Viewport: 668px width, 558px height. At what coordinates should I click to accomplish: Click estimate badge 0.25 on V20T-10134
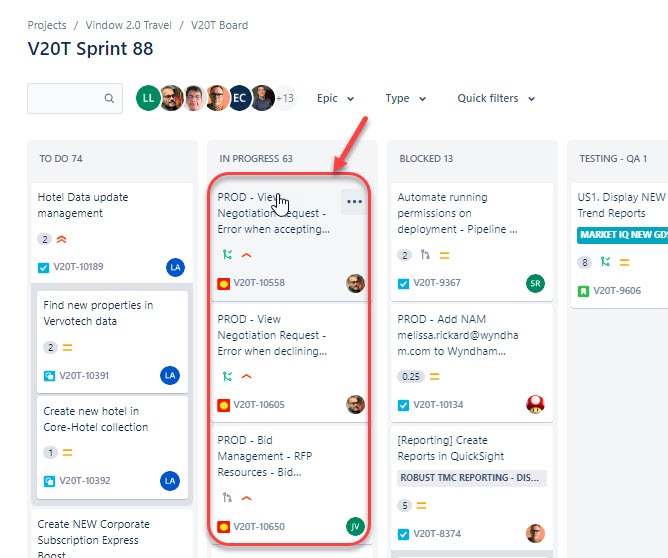411,377
